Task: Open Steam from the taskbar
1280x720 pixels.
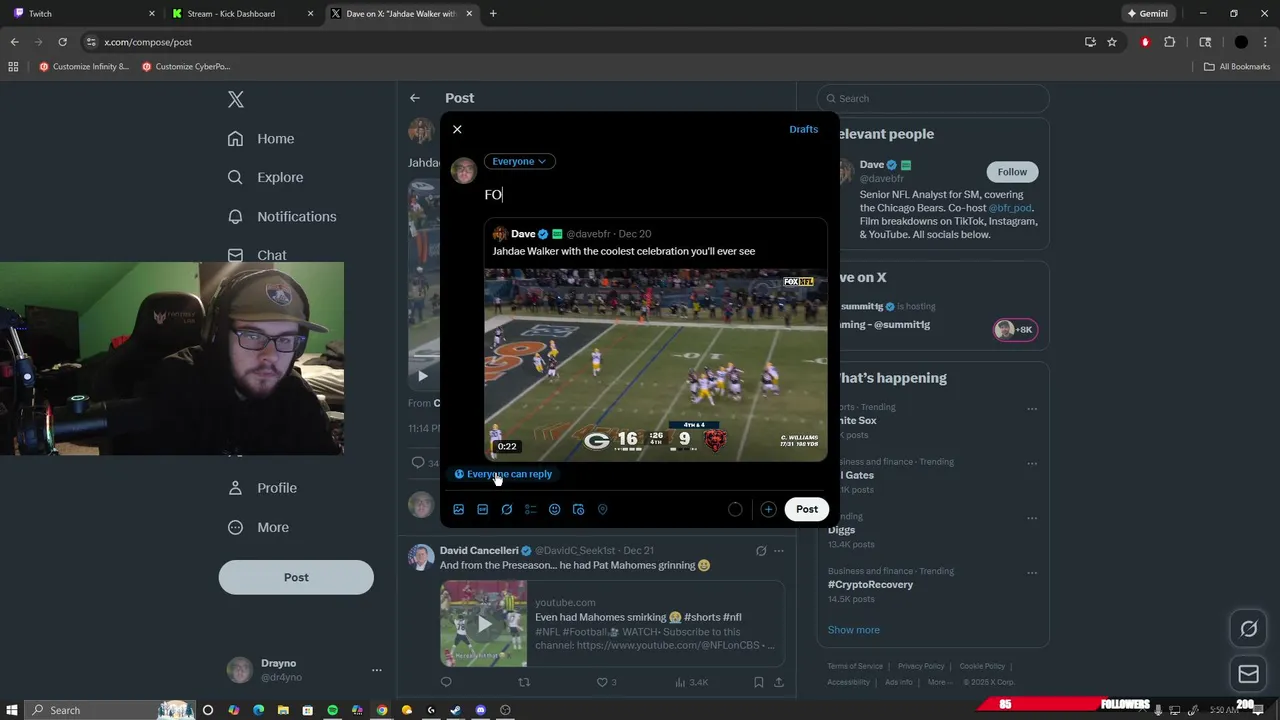Action: coord(456,710)
